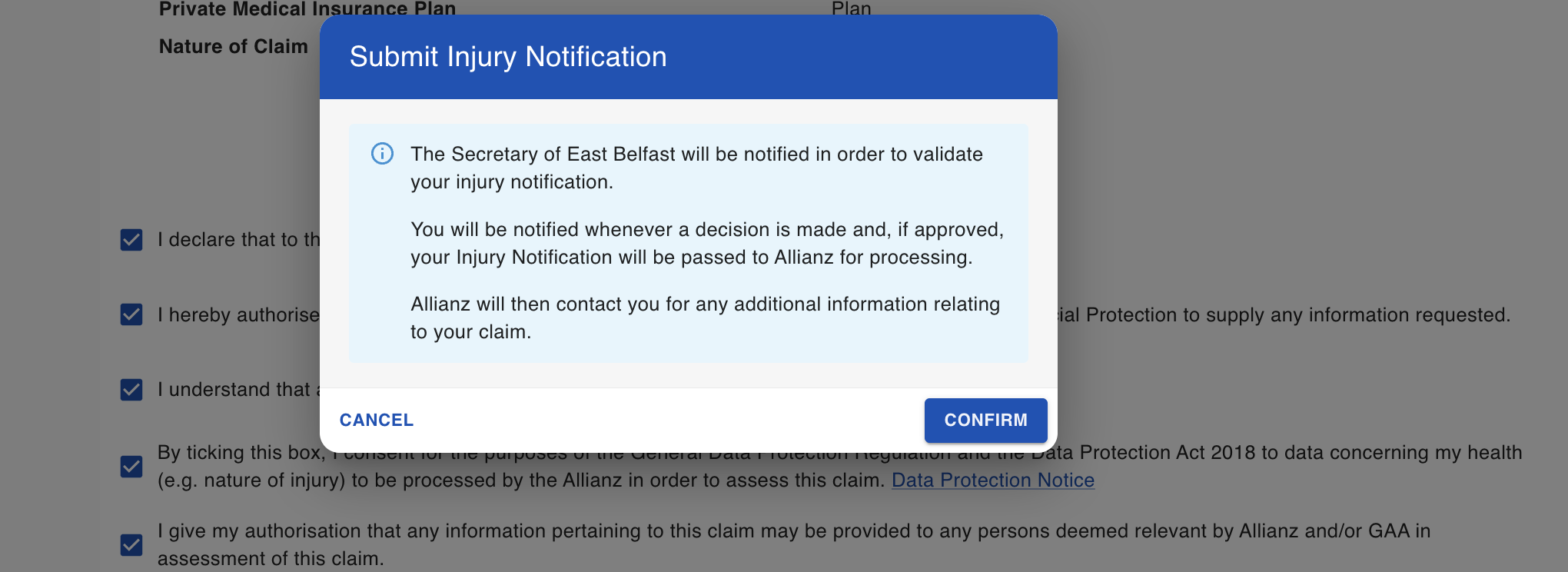The image size is (1568, 572).
Task: Confirm the injury notification submission
Action: point(985,420)
